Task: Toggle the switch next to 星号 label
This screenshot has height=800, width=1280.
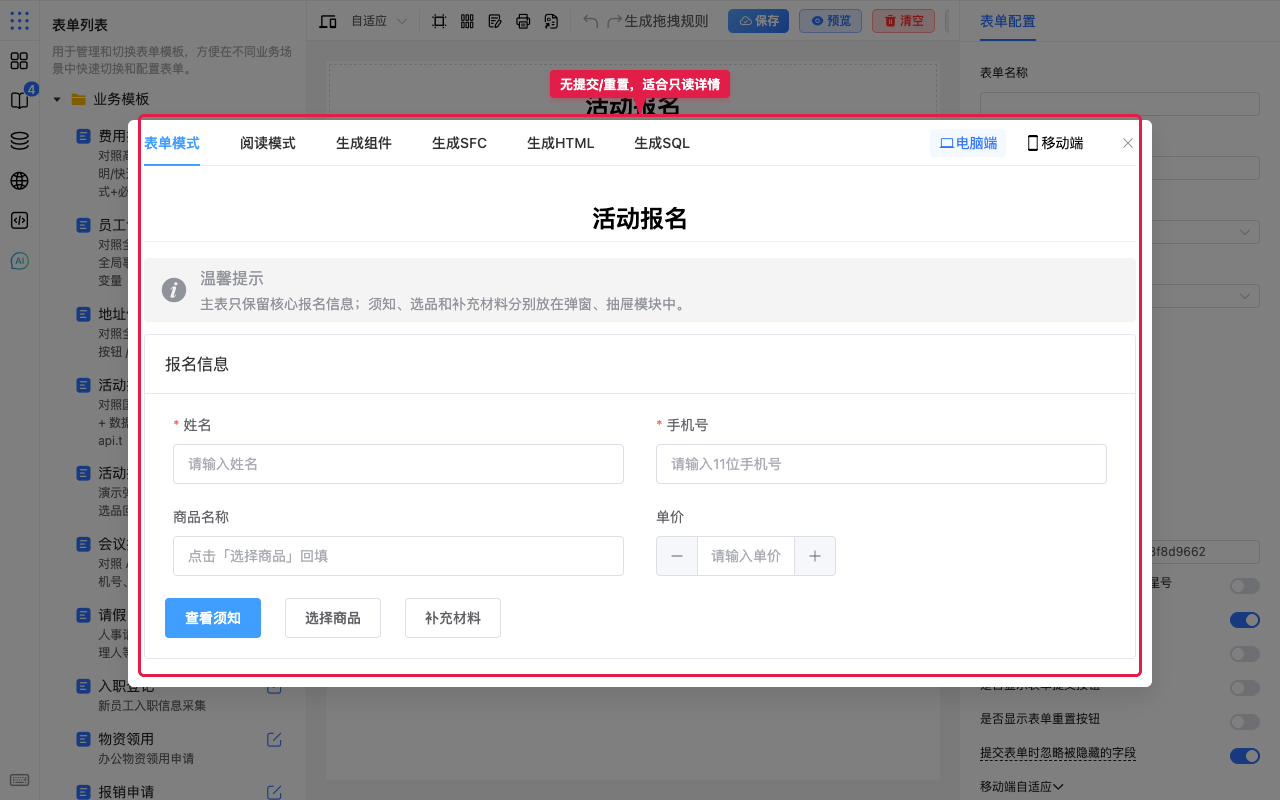Action: 1245,585
